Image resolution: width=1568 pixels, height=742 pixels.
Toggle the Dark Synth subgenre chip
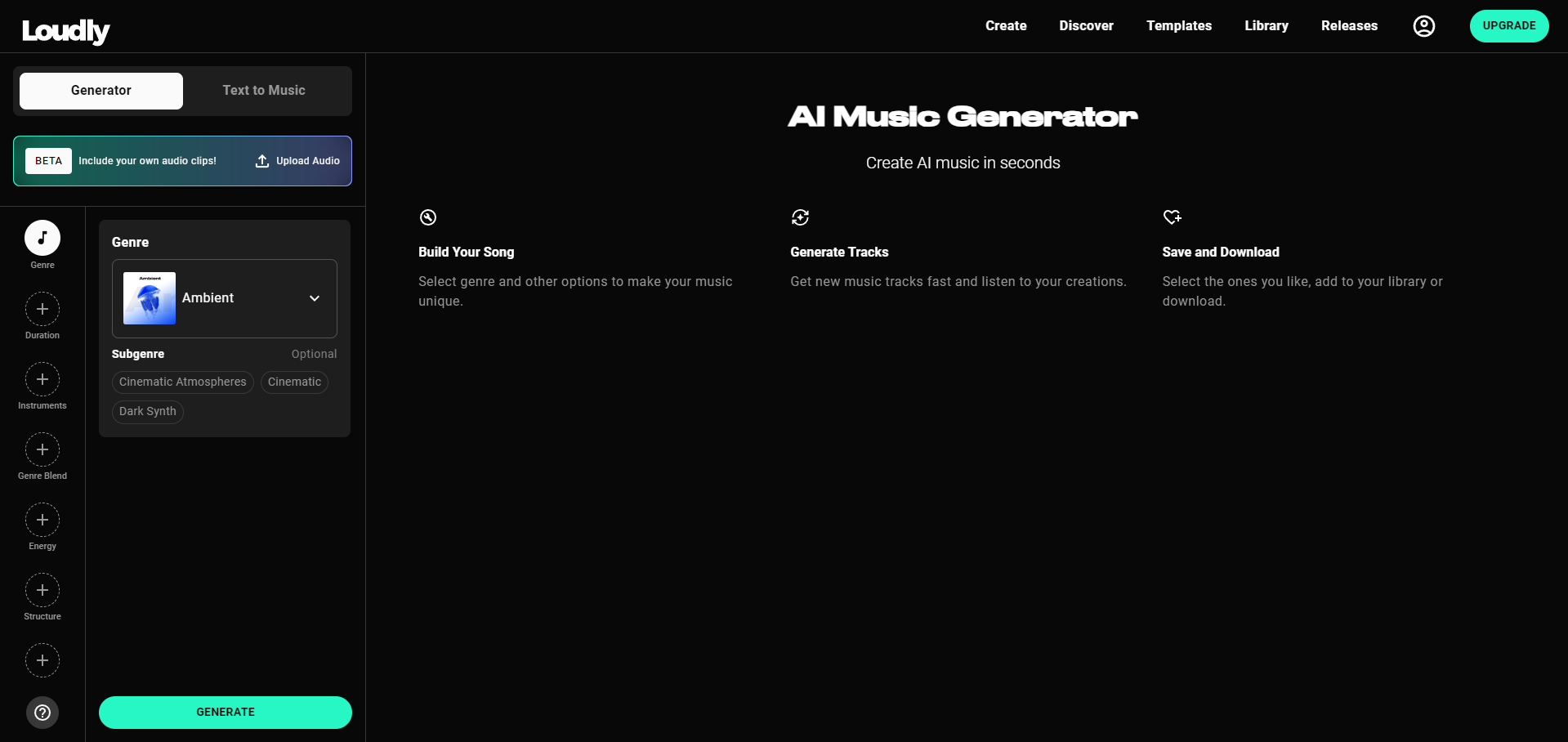[x=148, y=411]
